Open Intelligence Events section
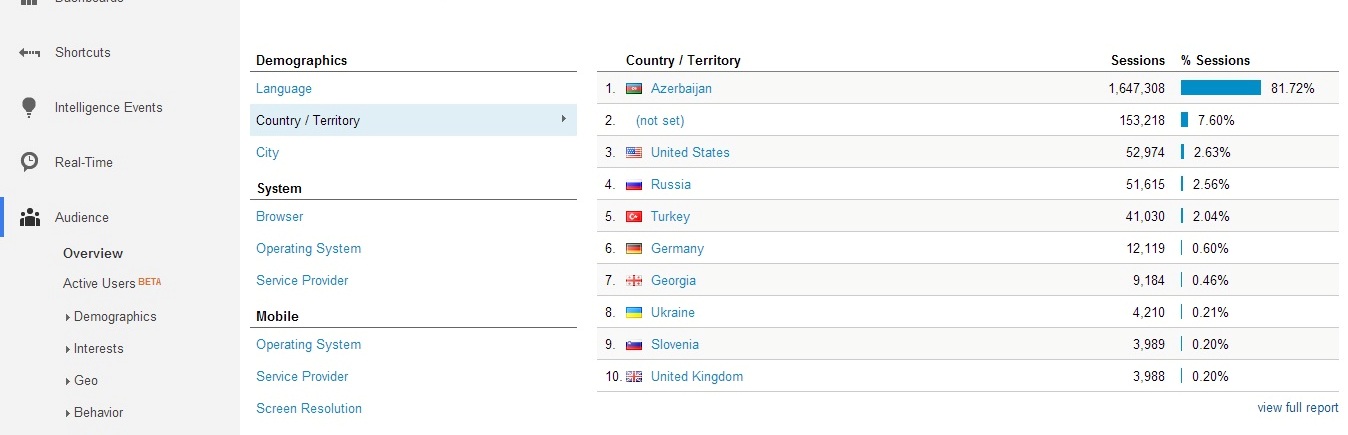1348x435 pixels. (108, 107)
